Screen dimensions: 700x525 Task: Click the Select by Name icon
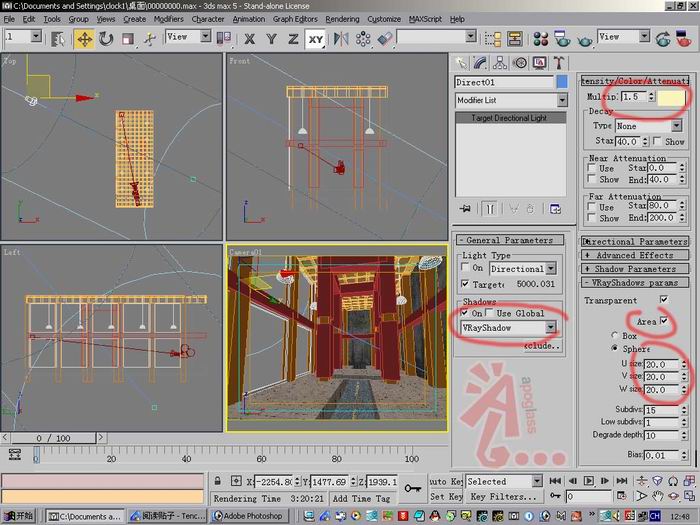[58, 39]
